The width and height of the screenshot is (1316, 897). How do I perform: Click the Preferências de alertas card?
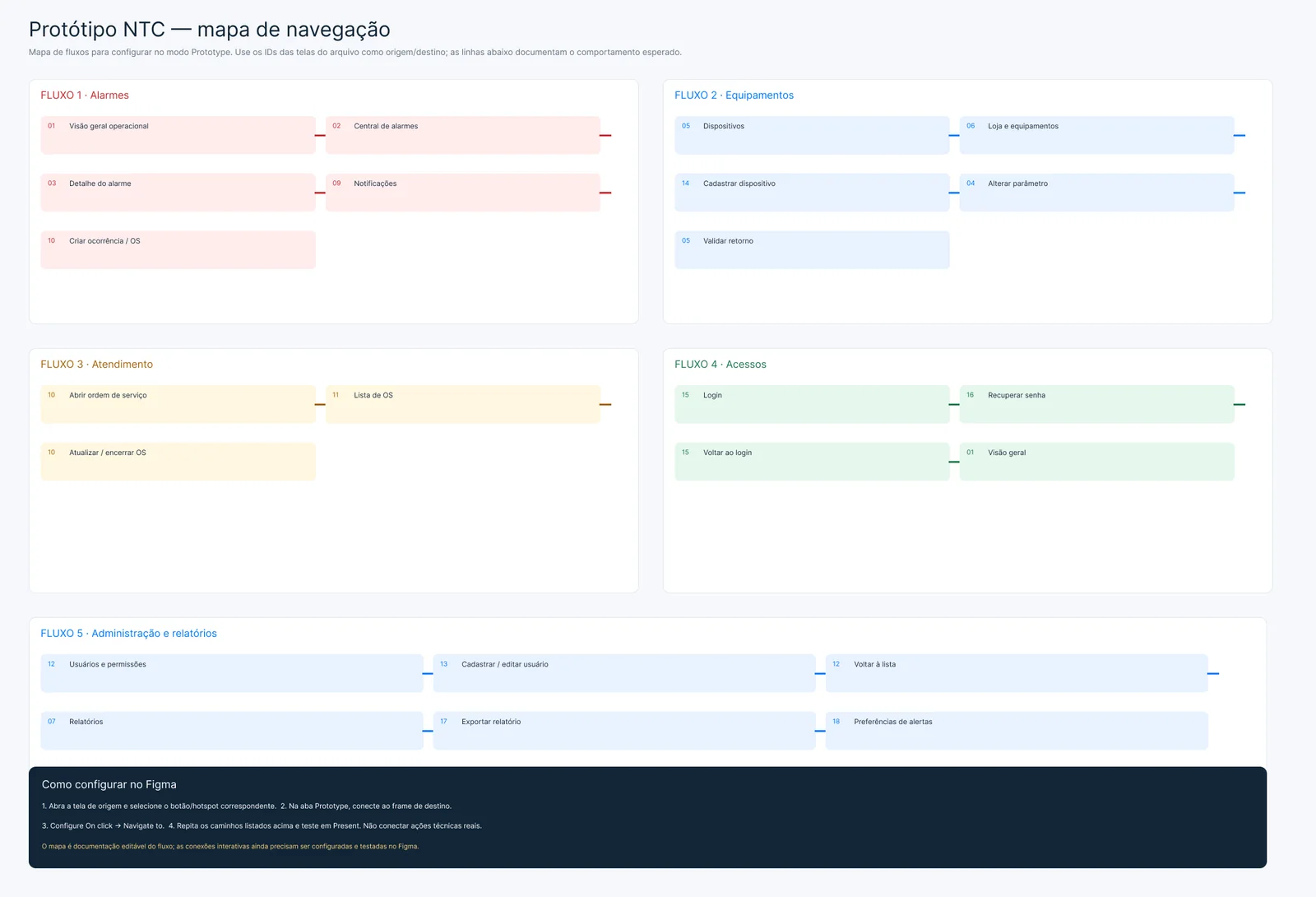point(1017,731)
